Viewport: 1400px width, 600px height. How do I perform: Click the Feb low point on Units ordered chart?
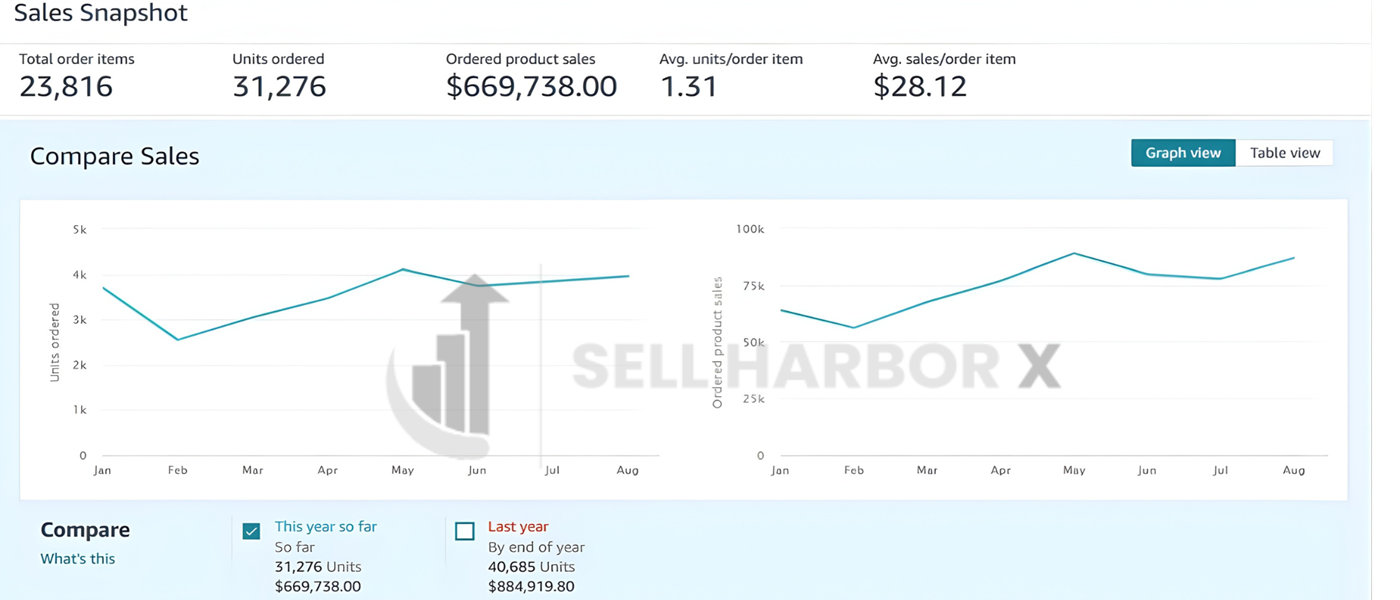[178, 340]
